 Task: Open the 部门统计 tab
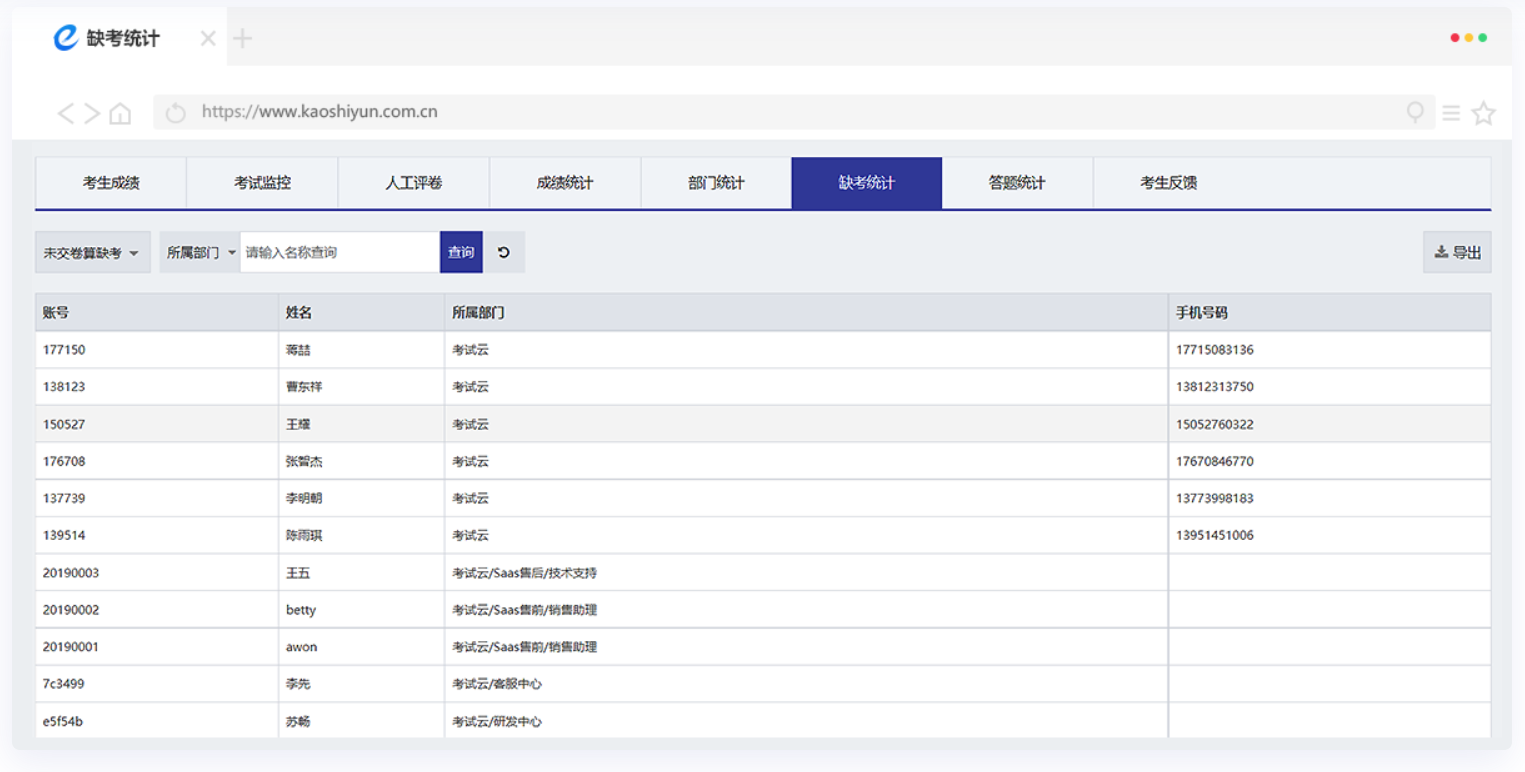click(x=716, y=183)
